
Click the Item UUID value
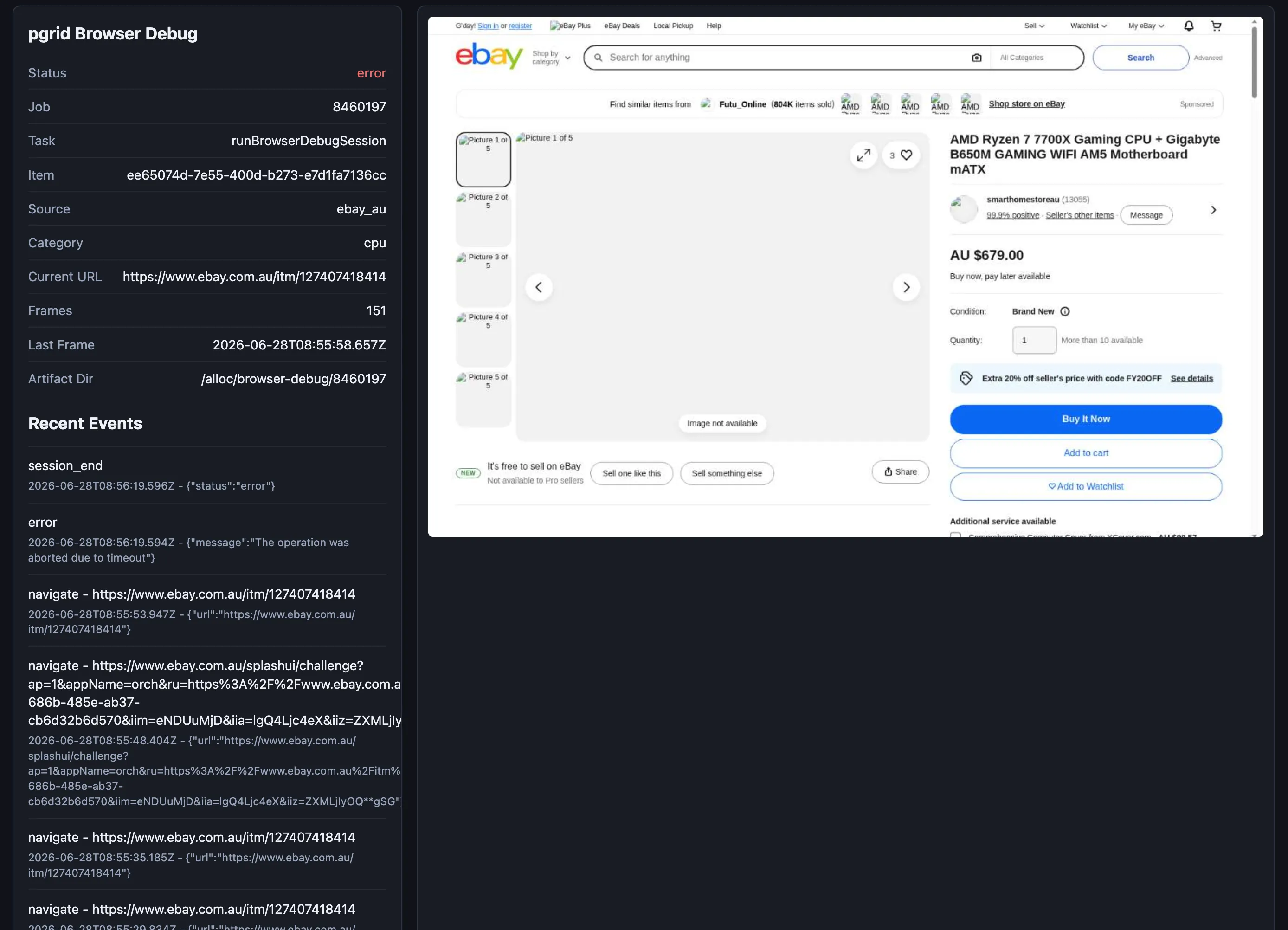click(x=256, y=175)
